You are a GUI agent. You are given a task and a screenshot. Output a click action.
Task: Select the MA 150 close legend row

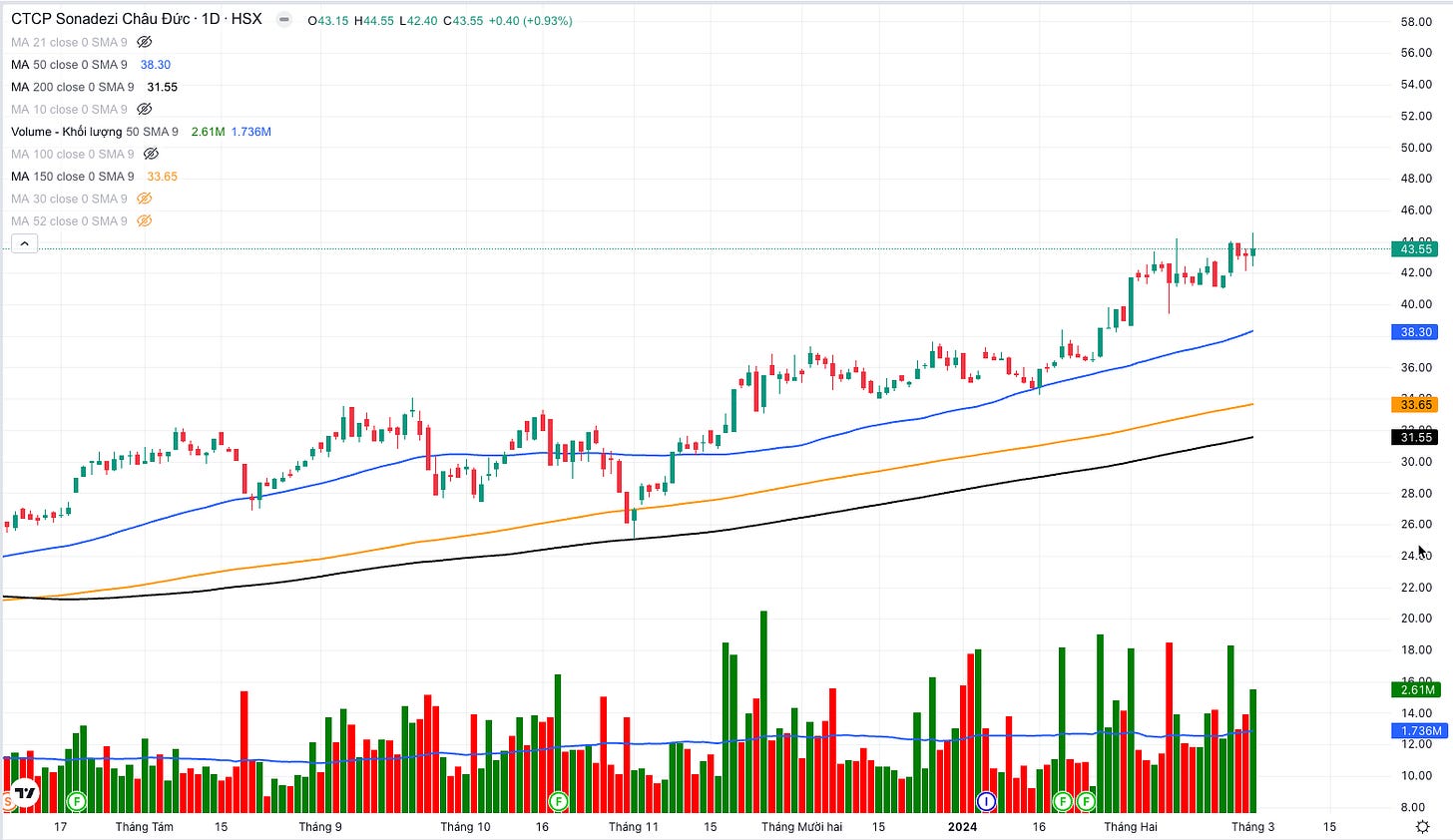click(x=94, y=177)
